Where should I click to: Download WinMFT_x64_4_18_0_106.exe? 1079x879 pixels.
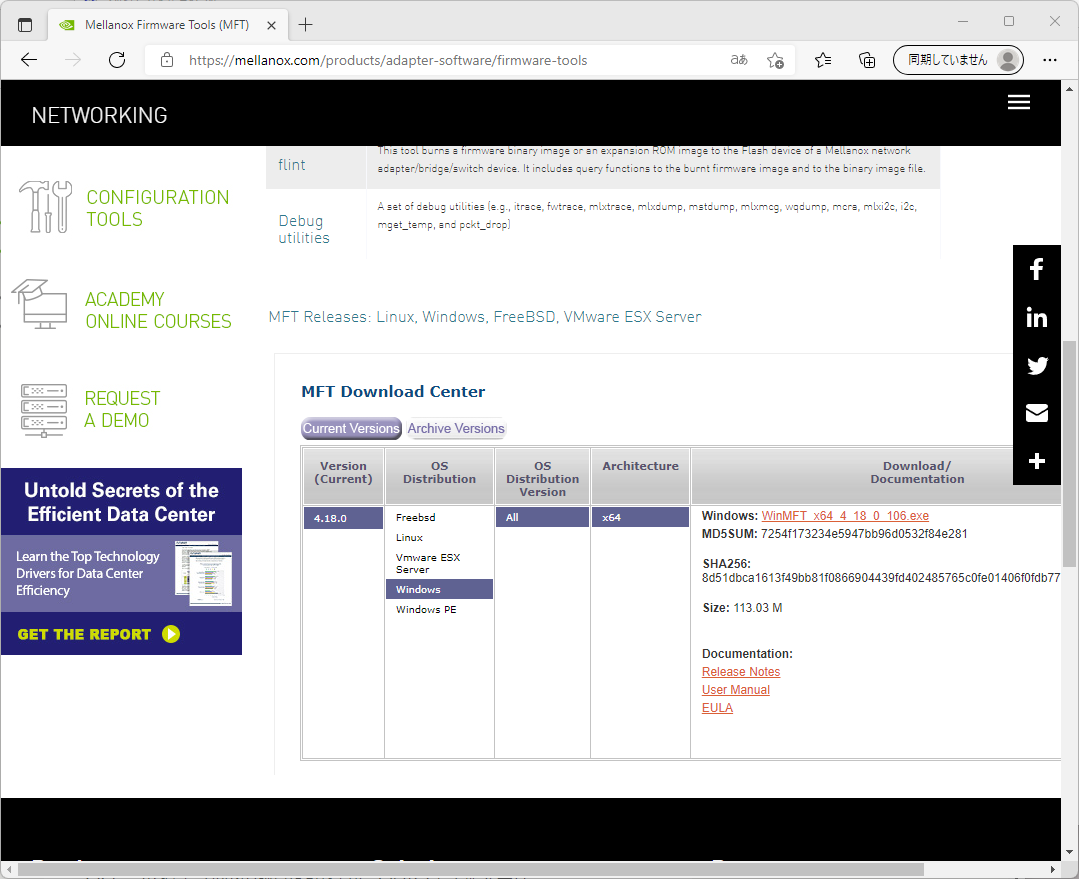845,516
